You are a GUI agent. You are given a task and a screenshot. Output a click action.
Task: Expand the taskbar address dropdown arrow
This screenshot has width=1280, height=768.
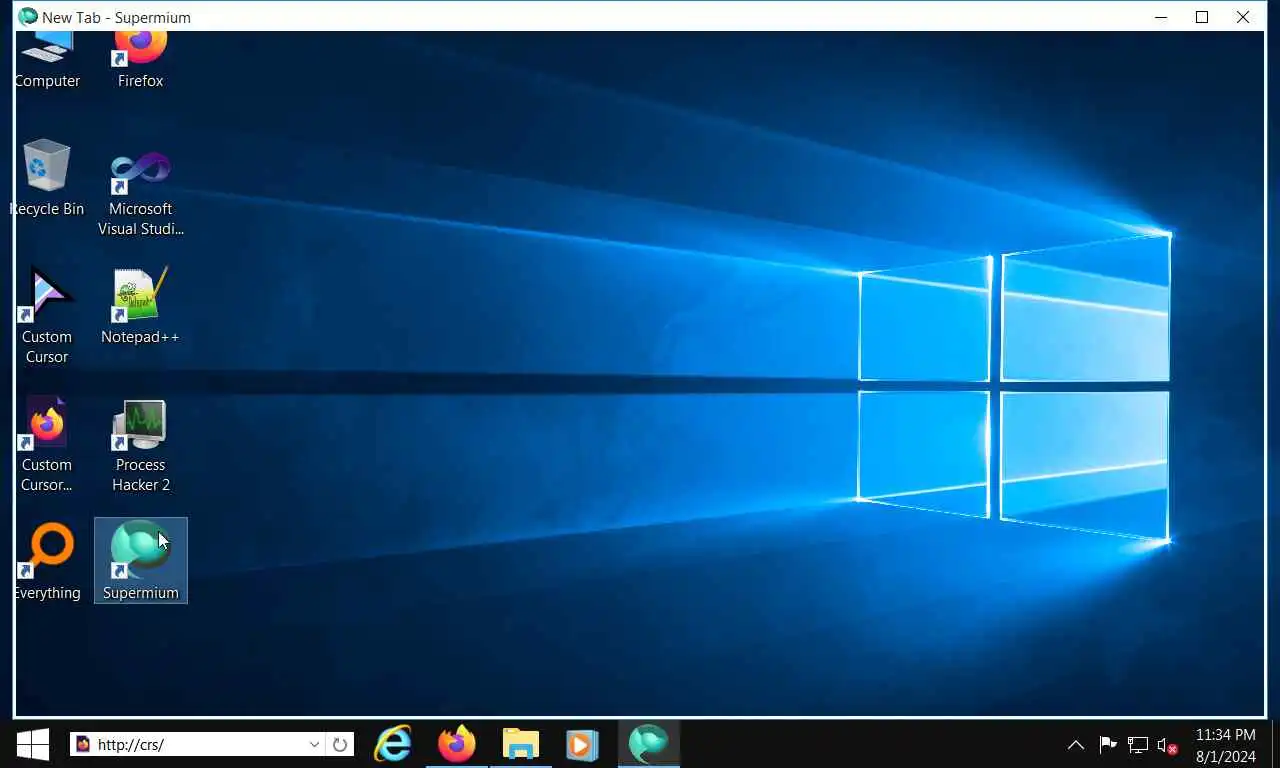tap(314, 744)
